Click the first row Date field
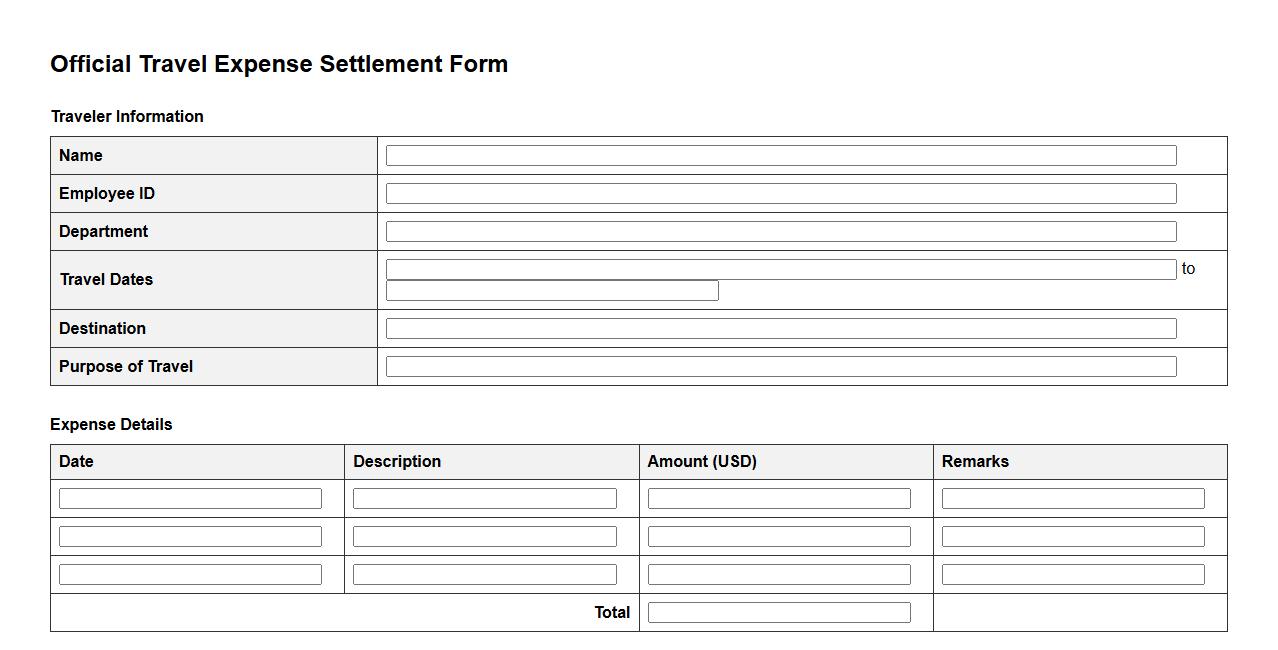Screen dimensions: 1278x650 tap(190, 499)
